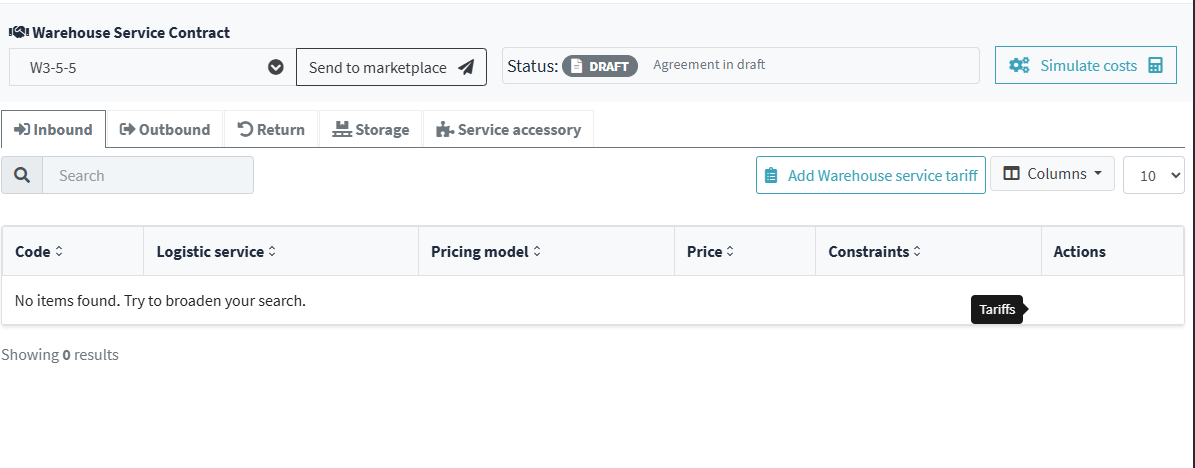Sort table by Code column

point(39,252)
